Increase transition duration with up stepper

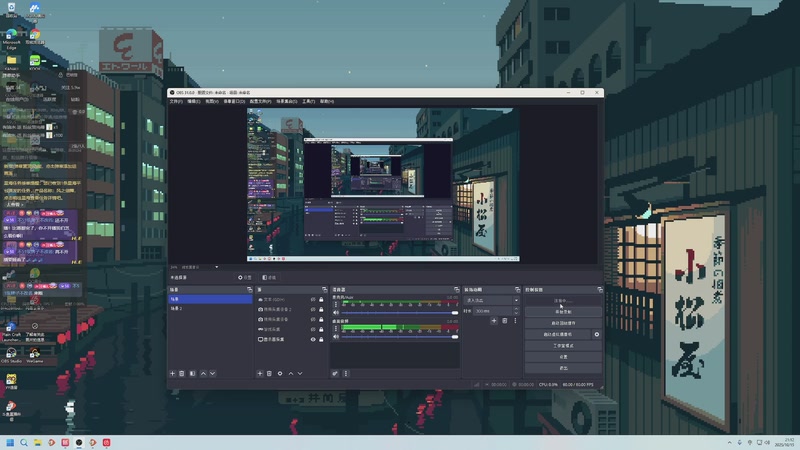coord(516,309)
